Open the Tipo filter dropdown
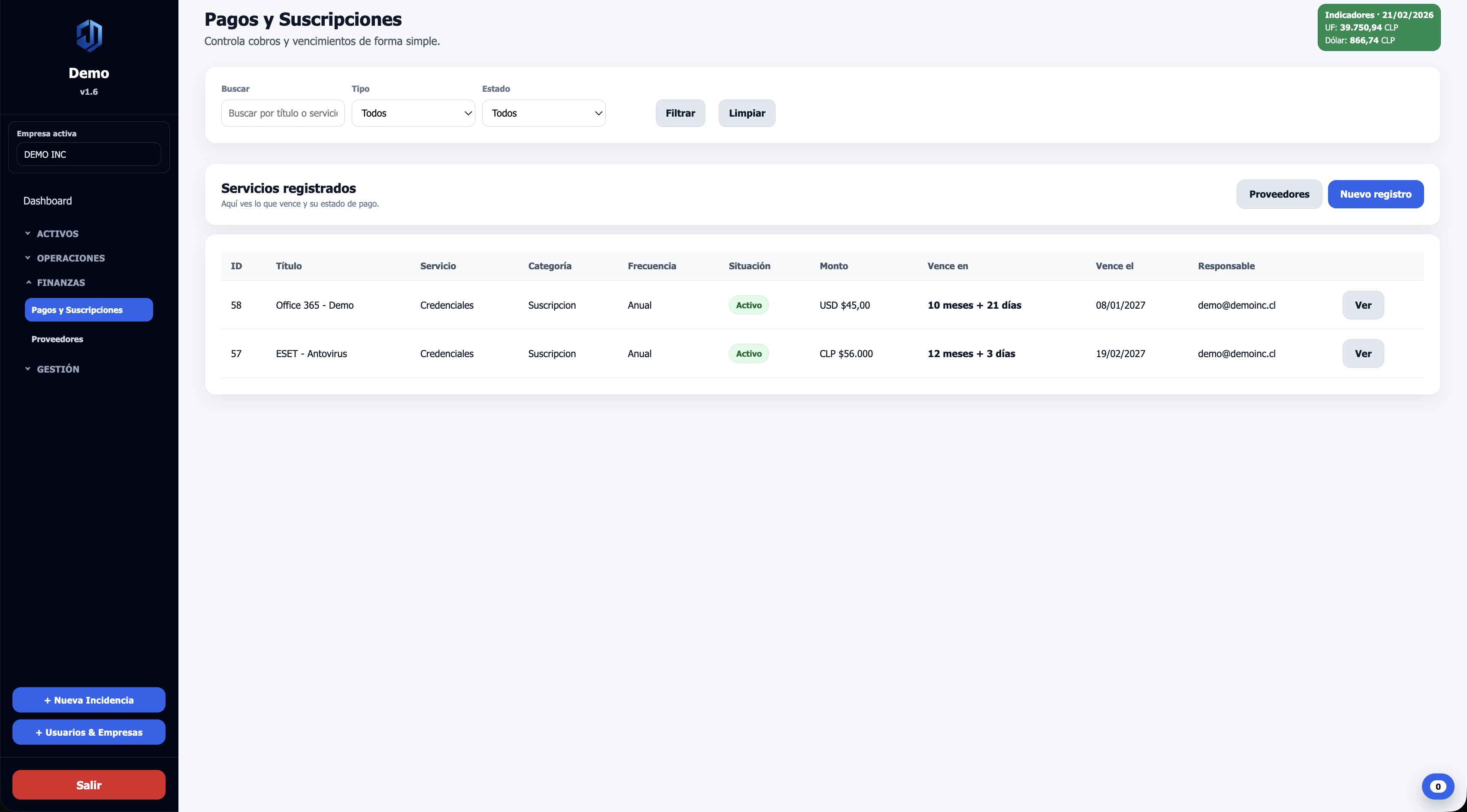The width and height of the screenshot is (1467, 812). [x=413, y=113]
